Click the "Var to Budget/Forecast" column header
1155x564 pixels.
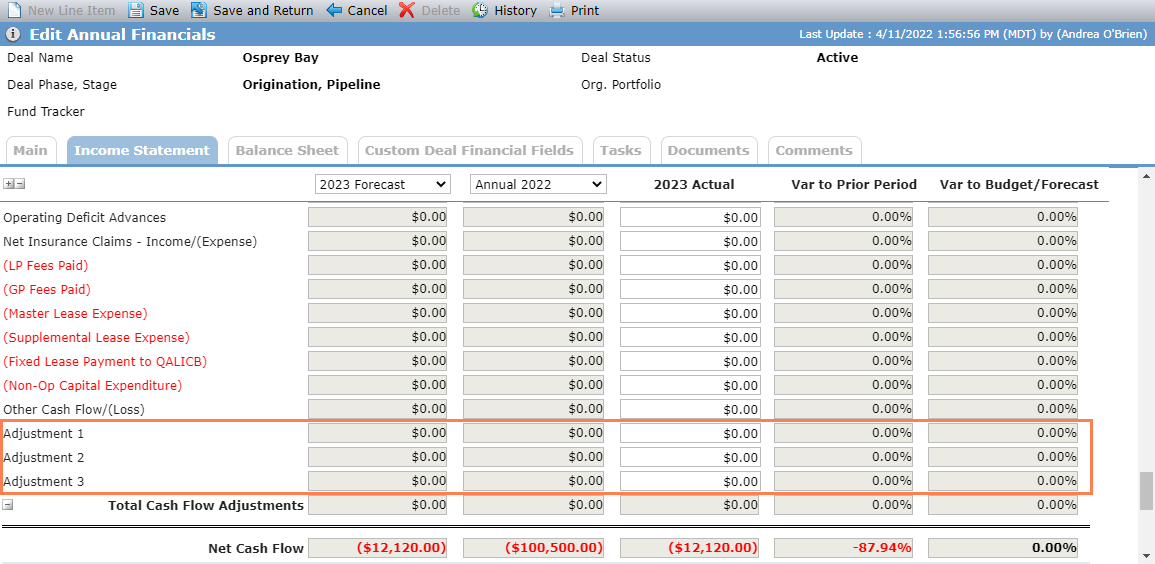point(1019,185)
